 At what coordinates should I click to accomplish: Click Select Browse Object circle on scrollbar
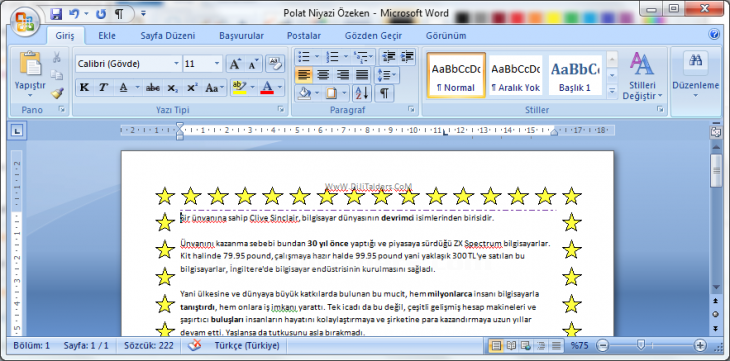[x=716, y=314]
